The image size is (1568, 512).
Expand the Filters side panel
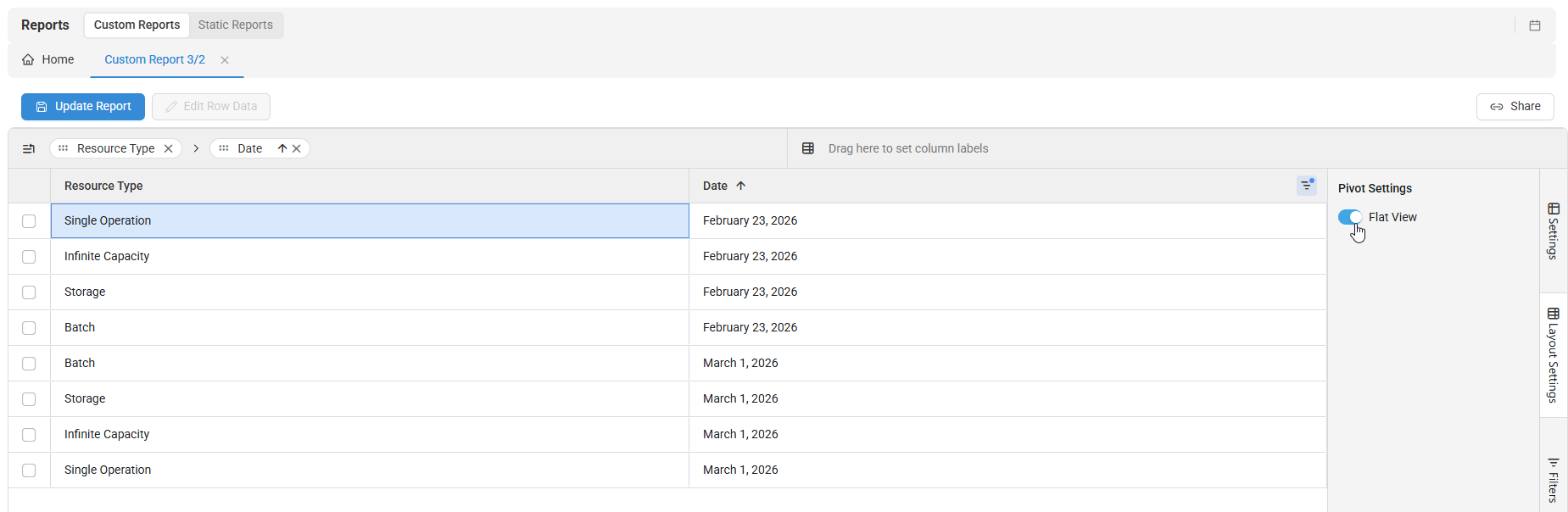coord(1553,480)
